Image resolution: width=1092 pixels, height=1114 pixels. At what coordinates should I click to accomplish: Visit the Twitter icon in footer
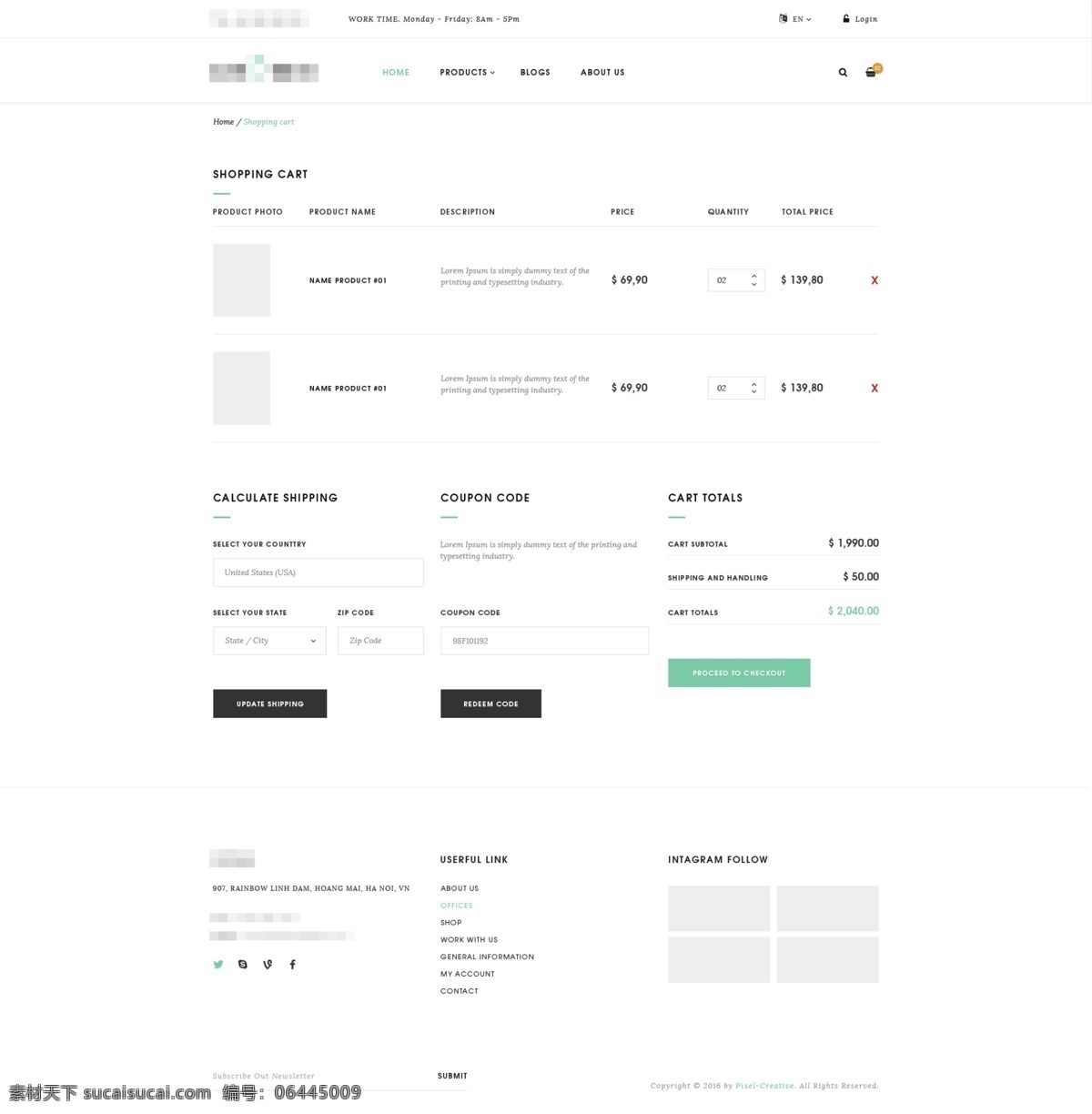pyautogui.click(x=218, y=964)
